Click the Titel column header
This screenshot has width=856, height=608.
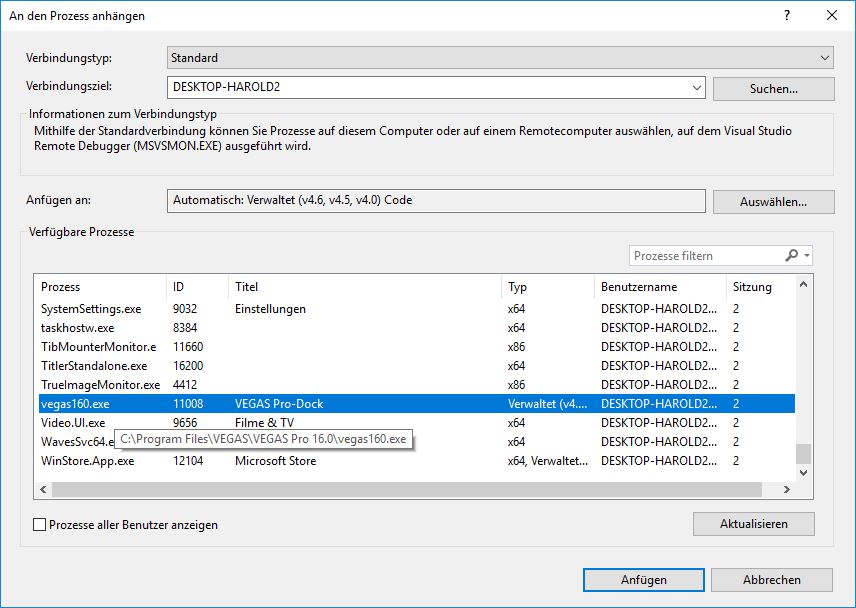tap(364, 287)
